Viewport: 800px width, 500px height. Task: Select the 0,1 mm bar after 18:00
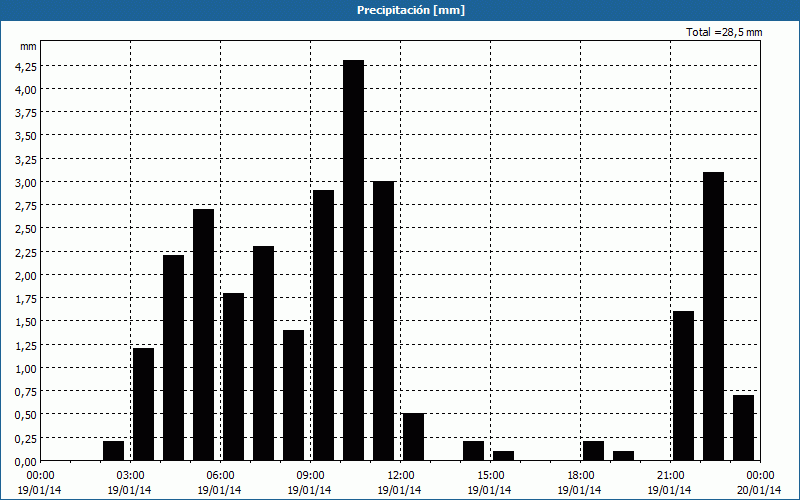(x=623, y=456)
